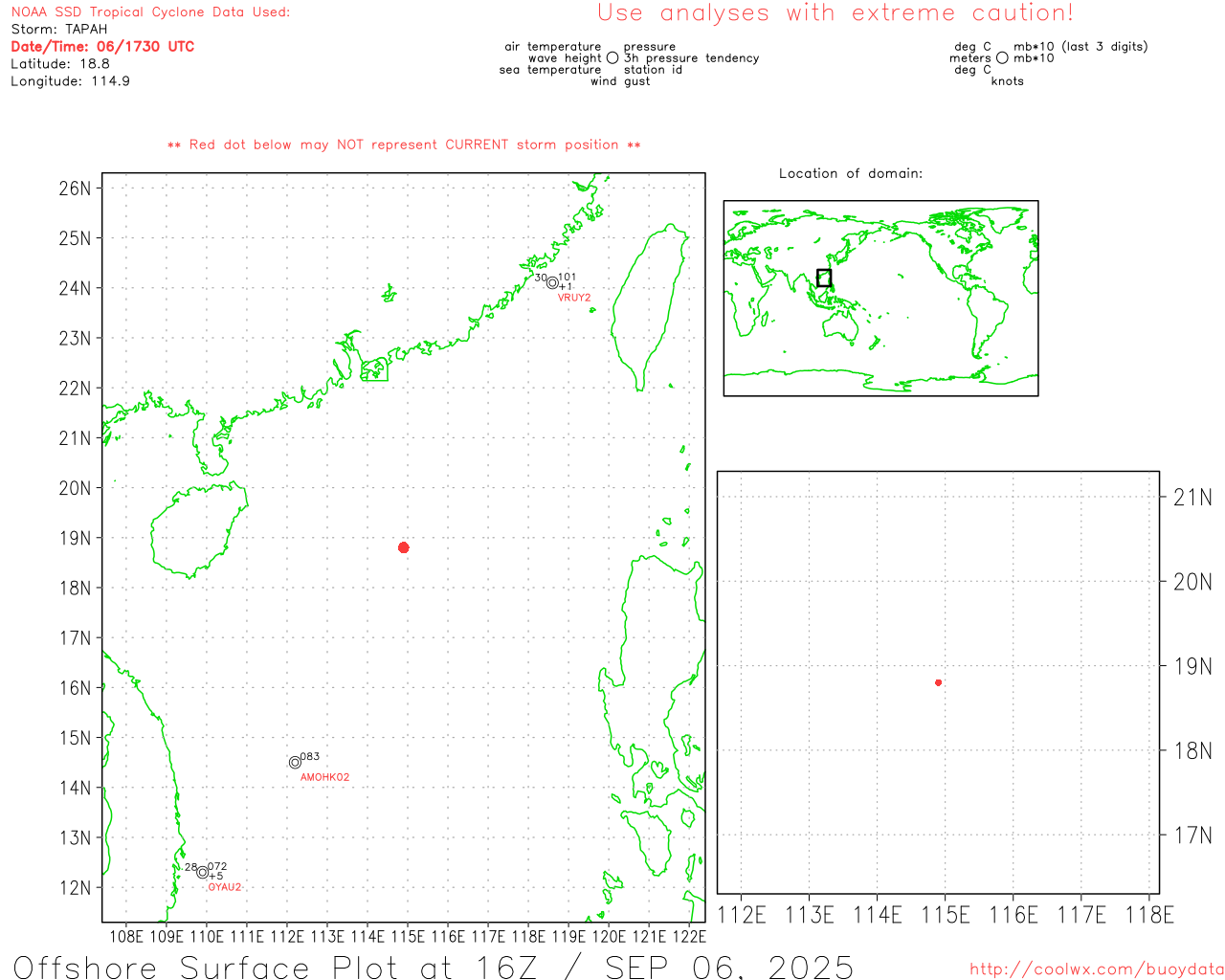
Task: Open the coolwx.com/buoydata link
Action: [1097, 969]
